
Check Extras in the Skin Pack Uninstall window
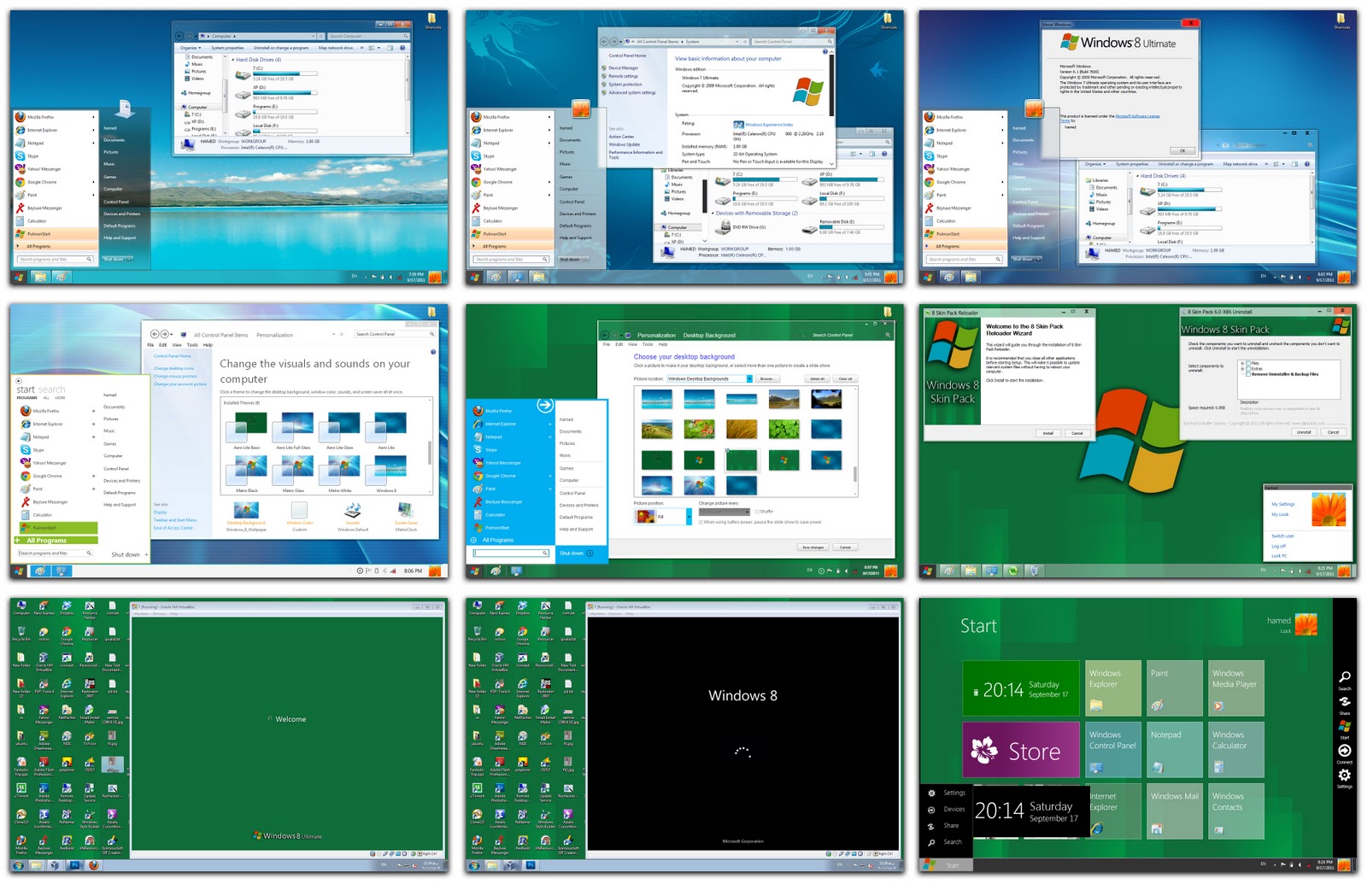pyautogui.click(x=1248, y=368)
